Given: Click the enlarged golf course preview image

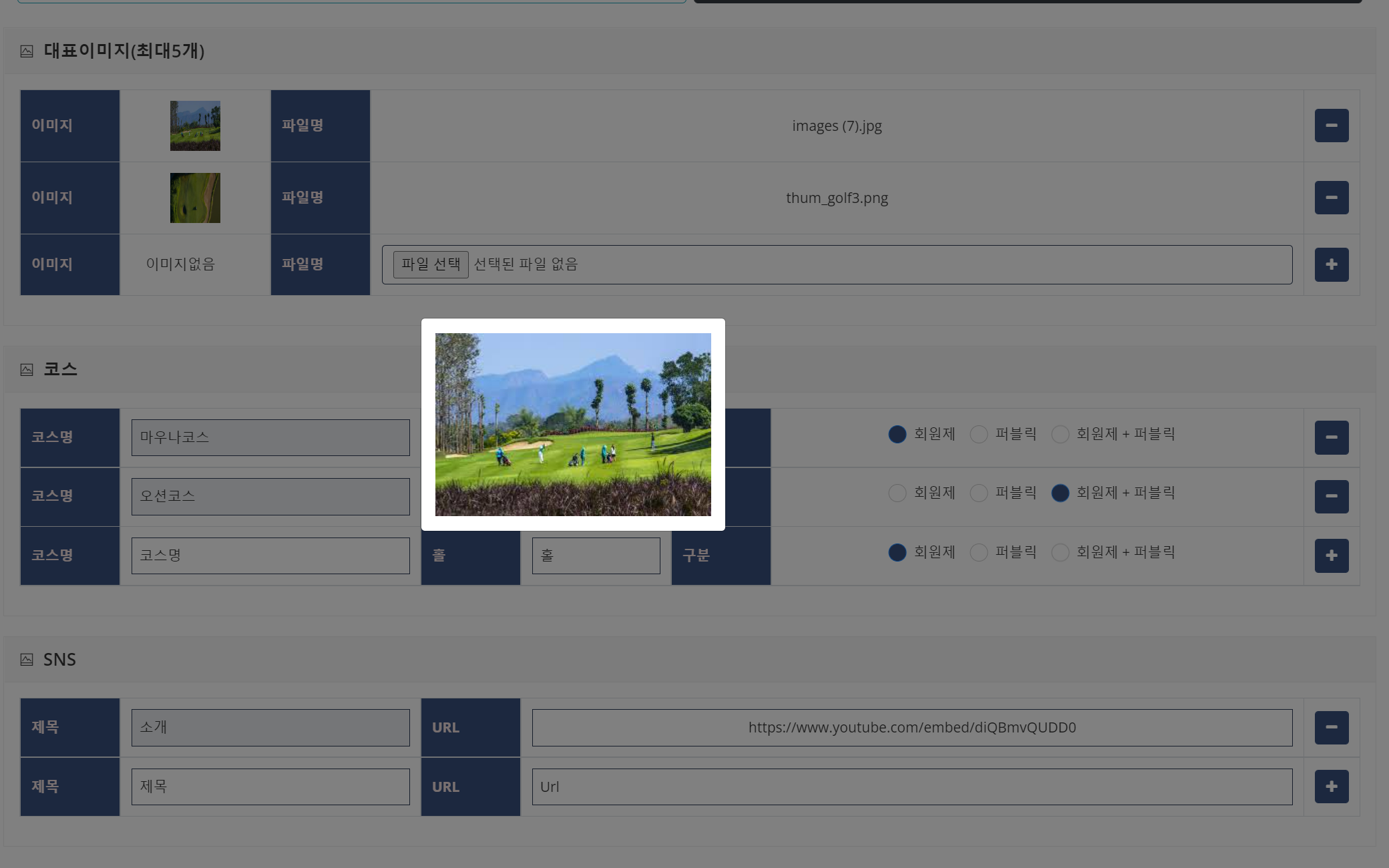Looking at the screenshot, I should point(573,424).
